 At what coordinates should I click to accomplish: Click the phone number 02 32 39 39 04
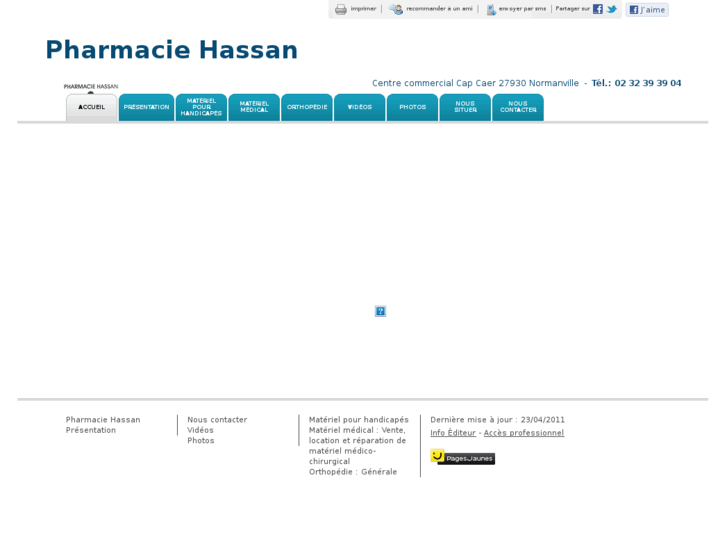(648, 83)
